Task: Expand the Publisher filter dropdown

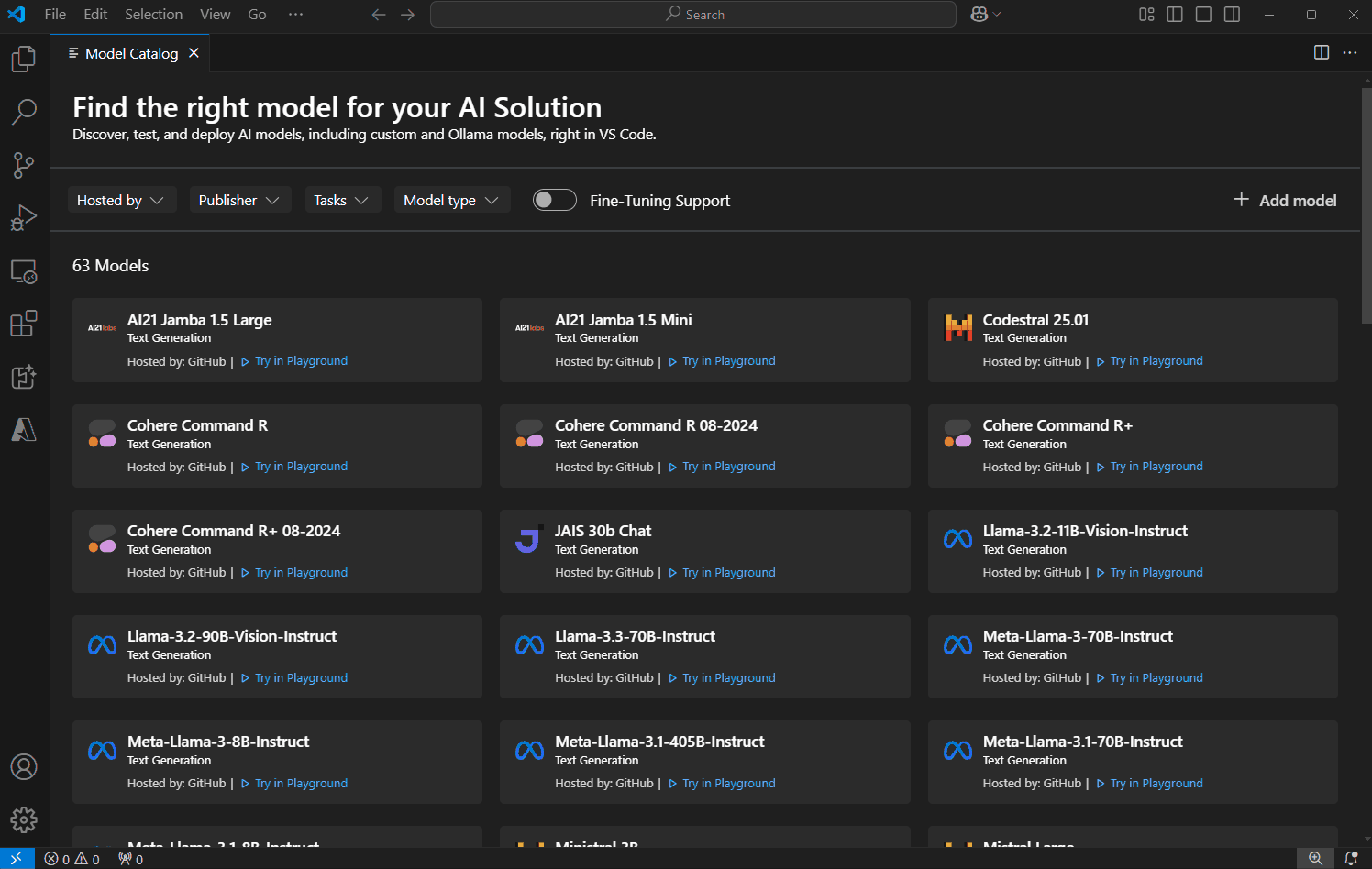Action: click(239, 200)
